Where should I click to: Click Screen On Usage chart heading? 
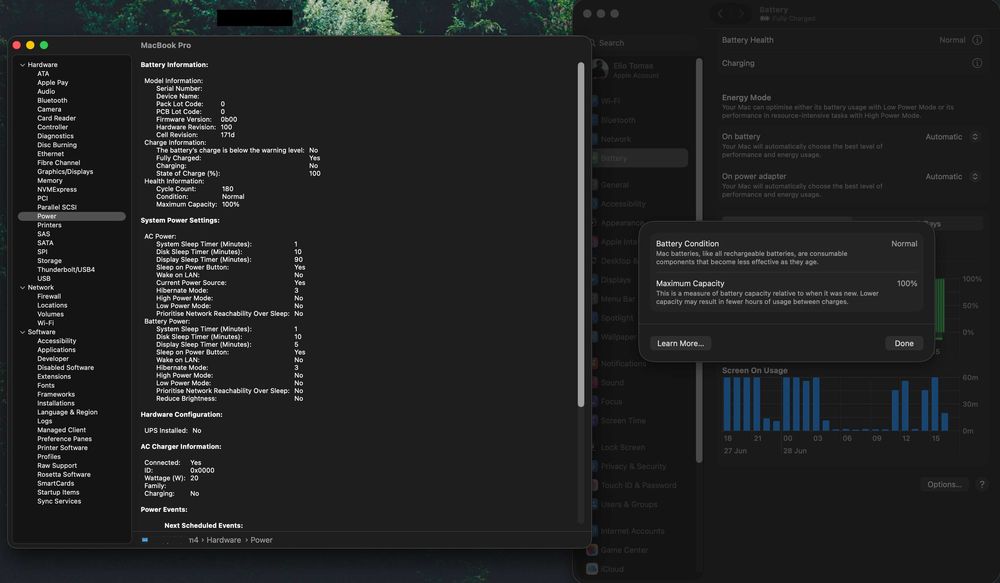pos(754,371)
